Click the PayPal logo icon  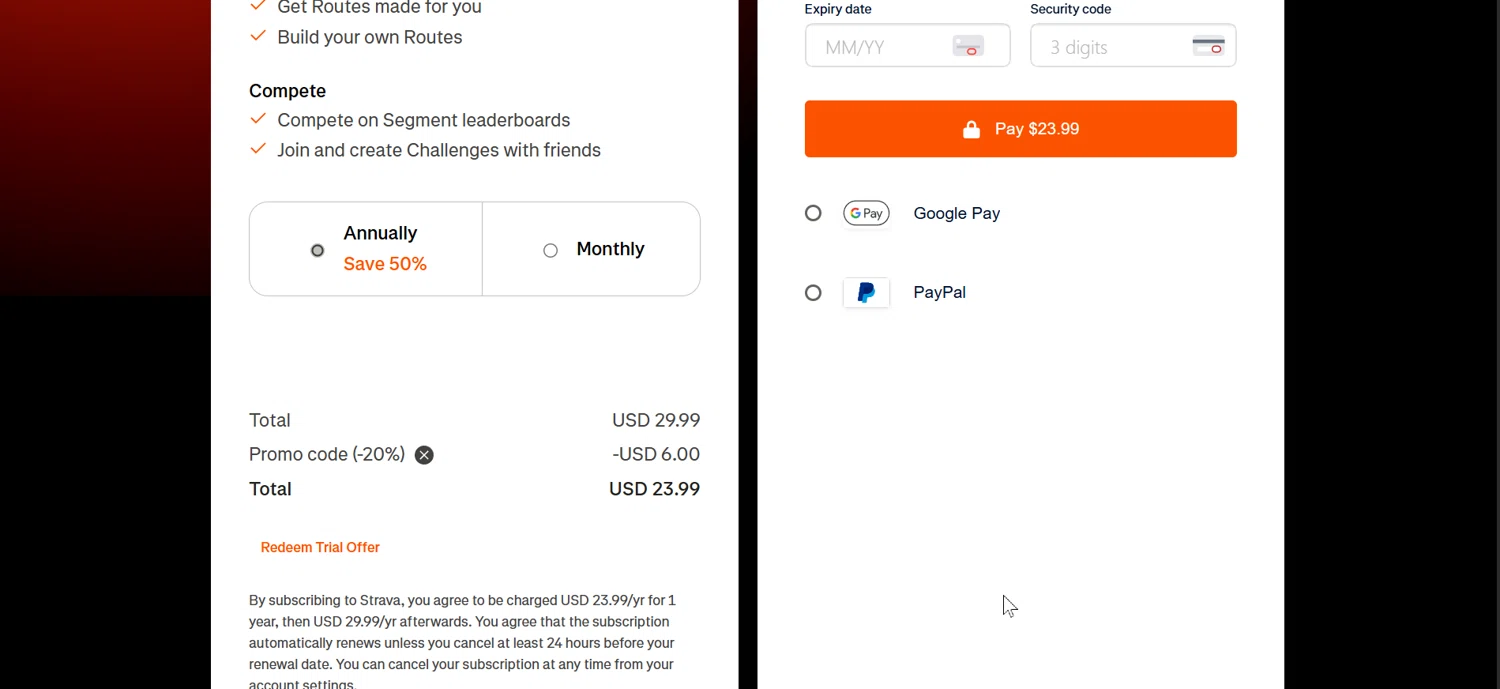click(x=866, y=293)
